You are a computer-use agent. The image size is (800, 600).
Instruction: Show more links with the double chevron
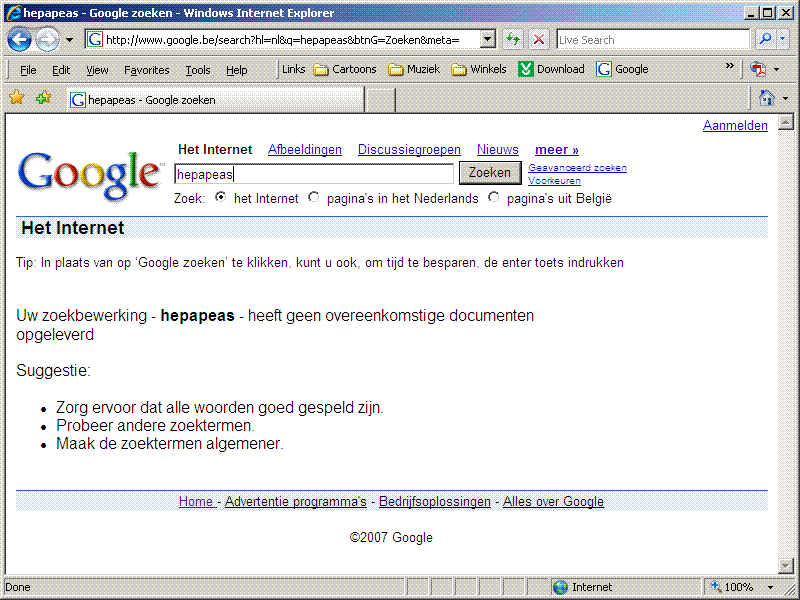click(x=730, y=66)
